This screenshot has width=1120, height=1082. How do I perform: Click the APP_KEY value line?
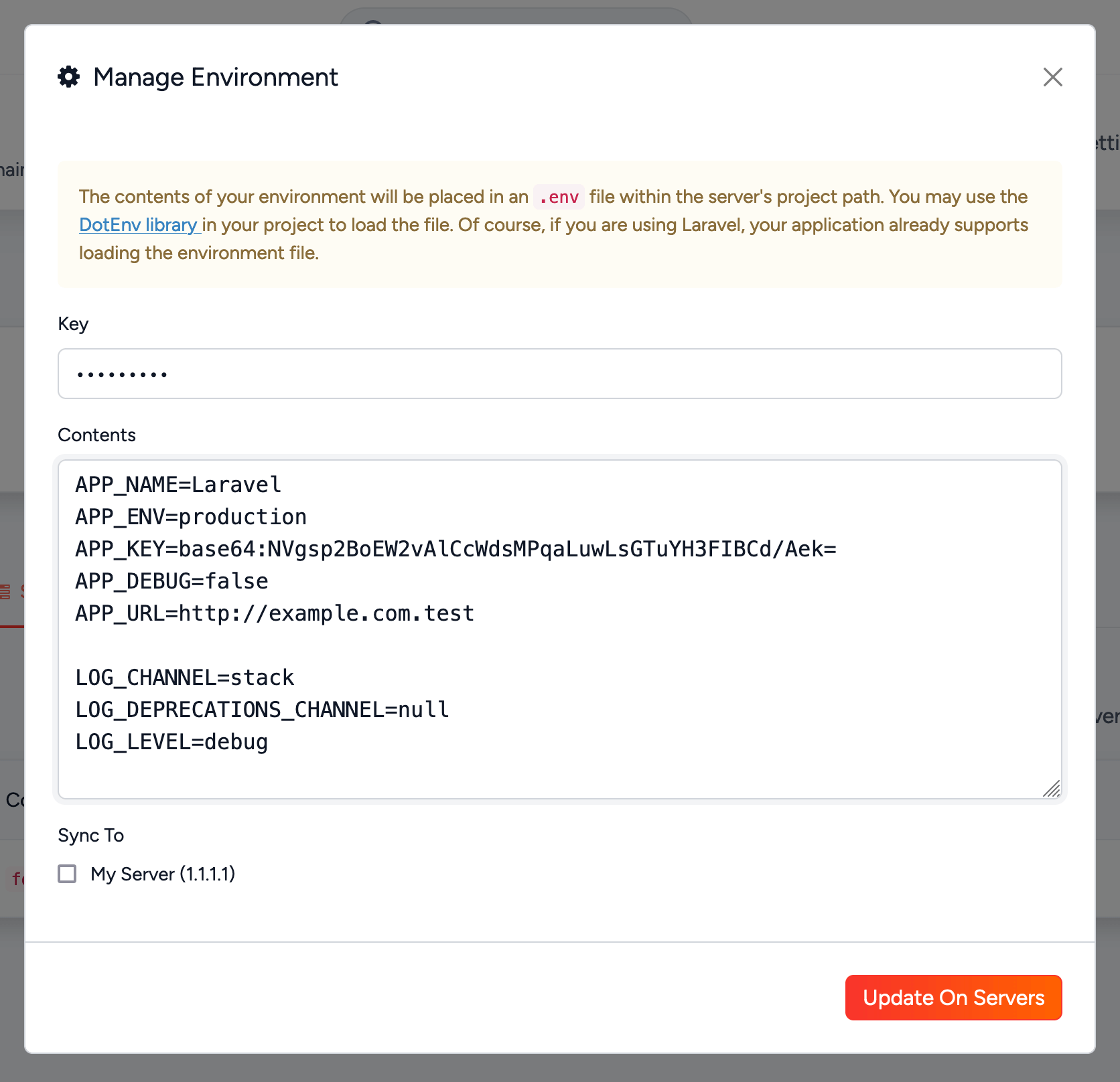tap(455, 548)
